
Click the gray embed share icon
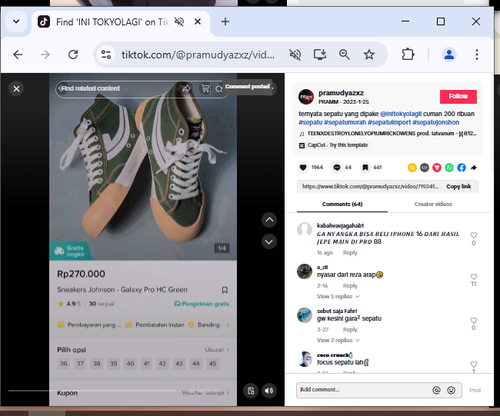point(424,167)
